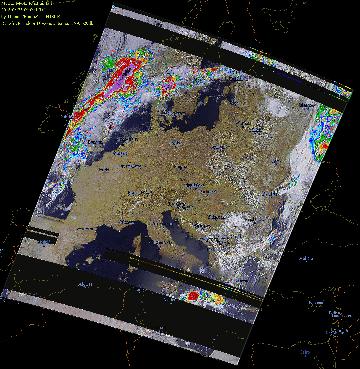
Task: Click the round white cloud patch over Russia
Action: [x=278, y=107]
